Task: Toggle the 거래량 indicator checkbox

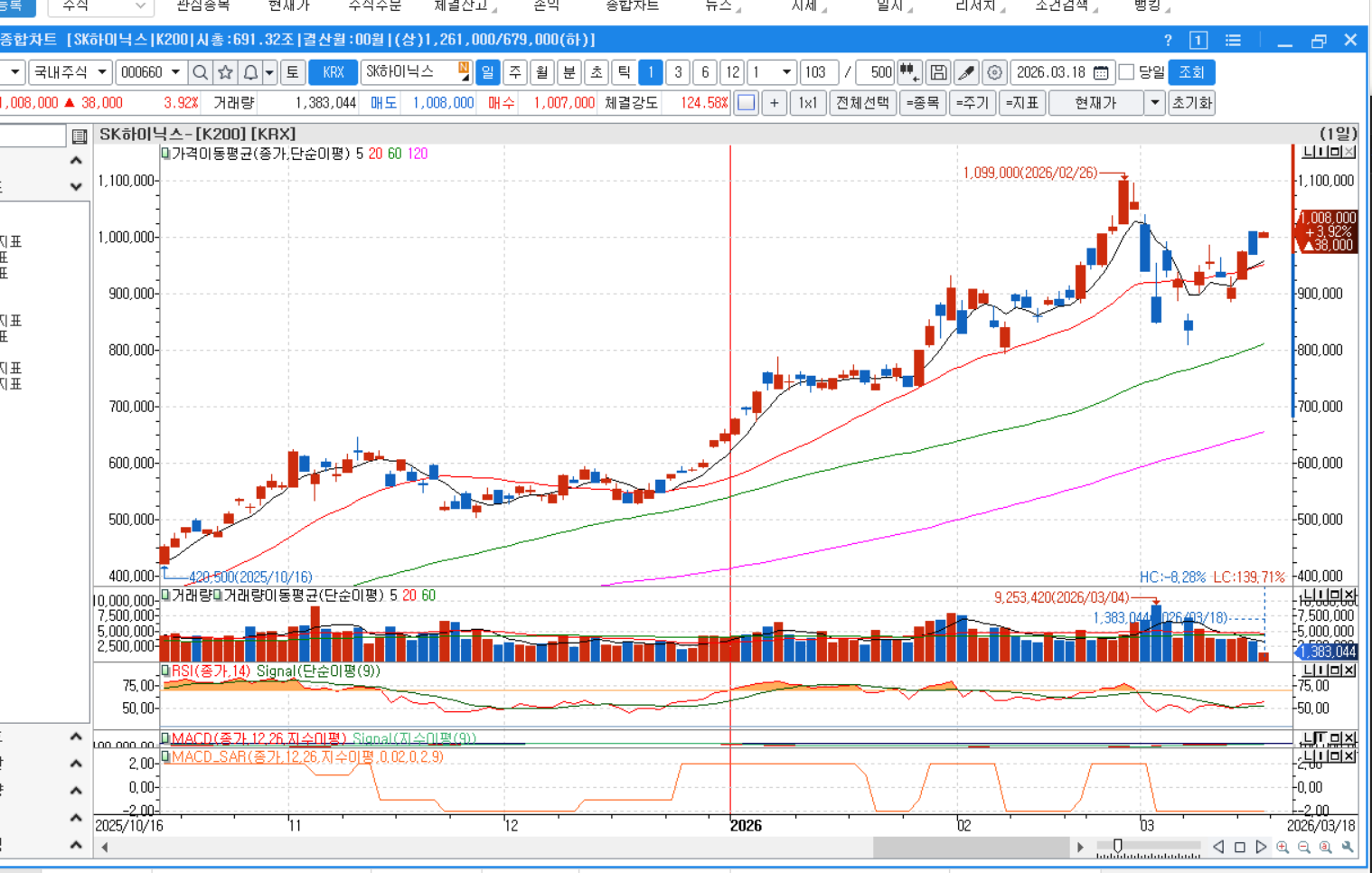Action: [165, 596]
